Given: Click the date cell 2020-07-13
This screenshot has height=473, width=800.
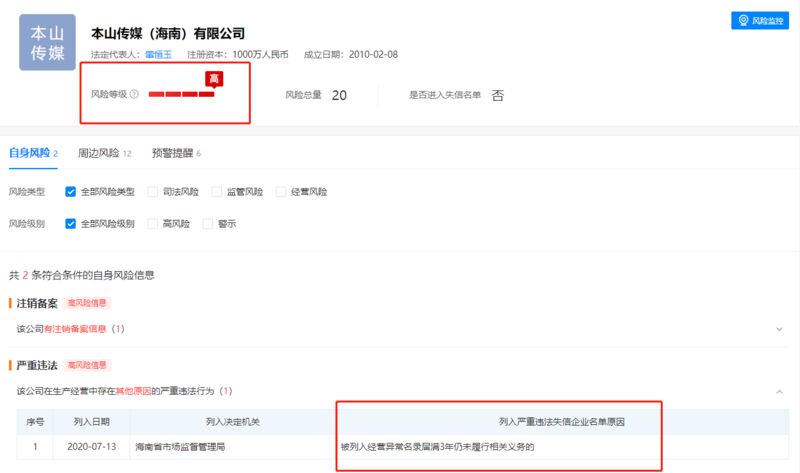Looking at the screenshot, I should [x=91, y=447].
